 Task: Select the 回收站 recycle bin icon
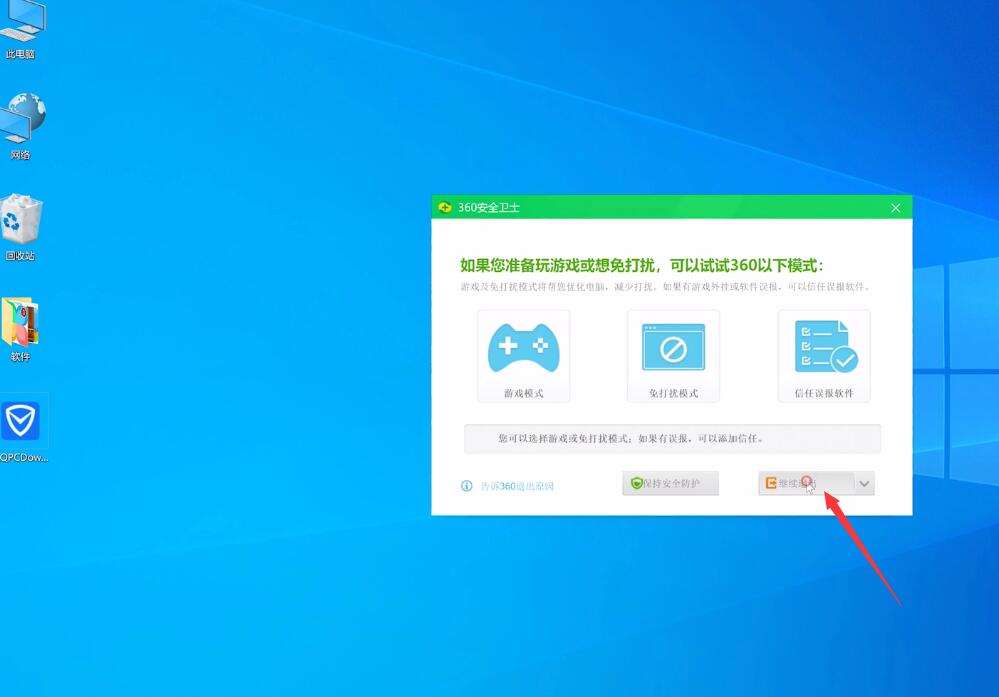21,227
